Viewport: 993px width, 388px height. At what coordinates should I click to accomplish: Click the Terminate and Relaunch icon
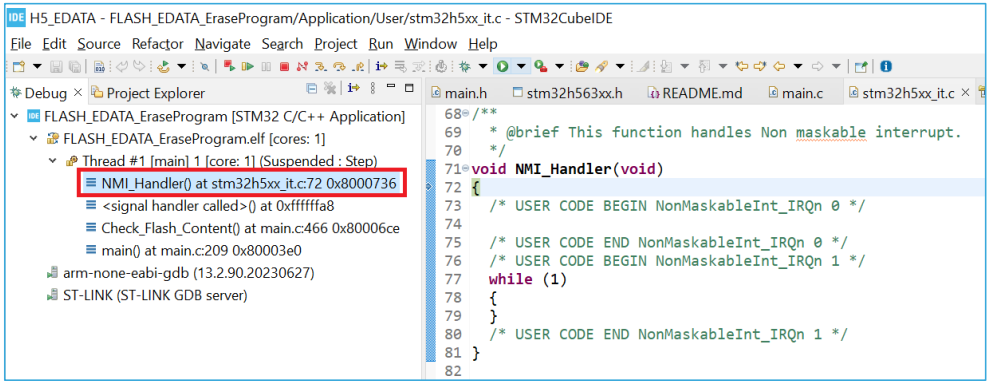pos(229,66)
